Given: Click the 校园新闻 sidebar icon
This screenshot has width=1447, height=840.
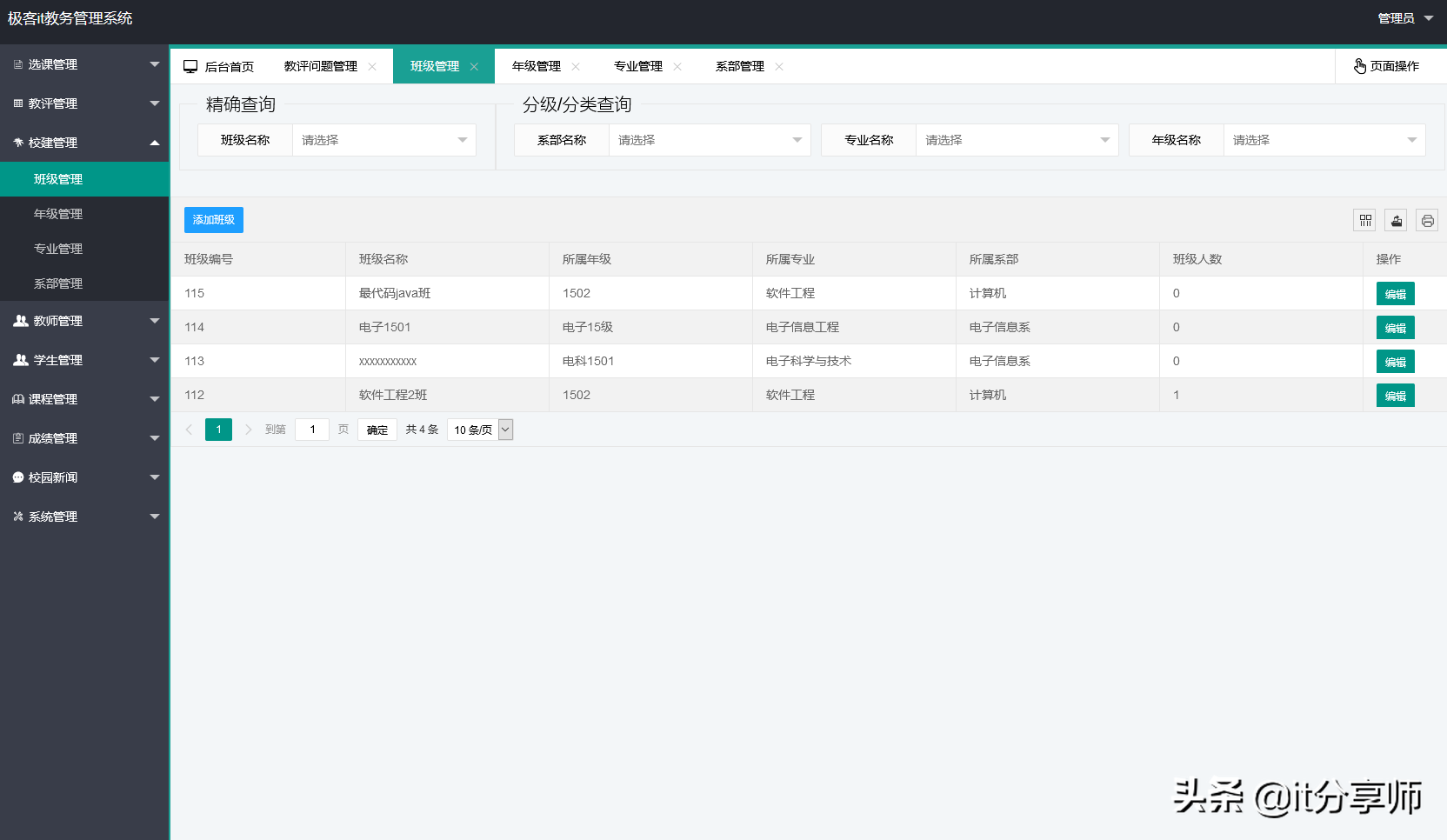Looking at the screenshot, I should [x=18, y=477].
